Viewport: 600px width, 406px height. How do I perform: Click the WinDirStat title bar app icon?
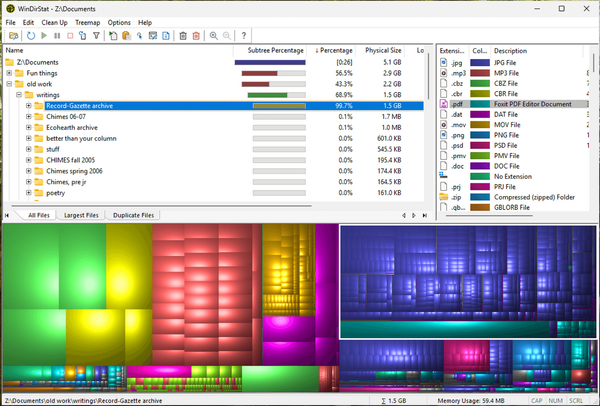(x=10, y=8)
